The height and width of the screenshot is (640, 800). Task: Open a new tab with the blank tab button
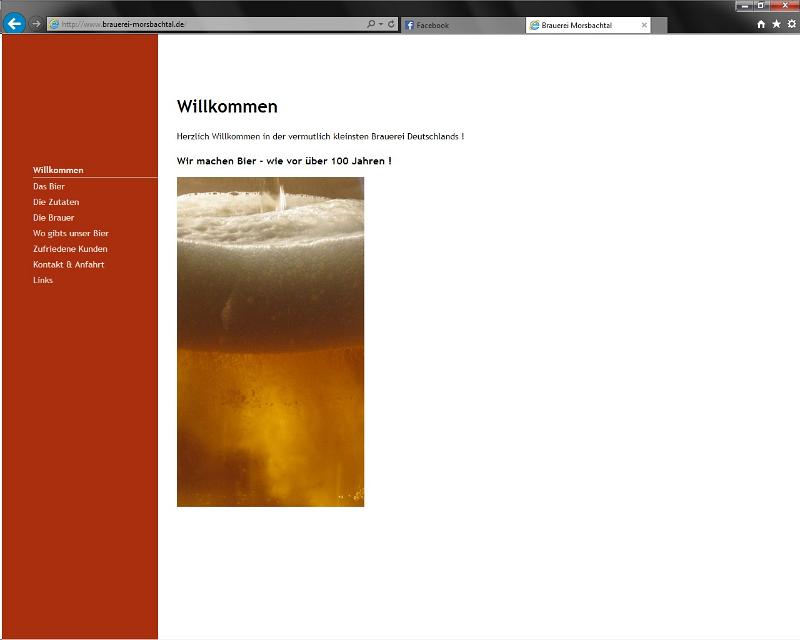point(659,26)
